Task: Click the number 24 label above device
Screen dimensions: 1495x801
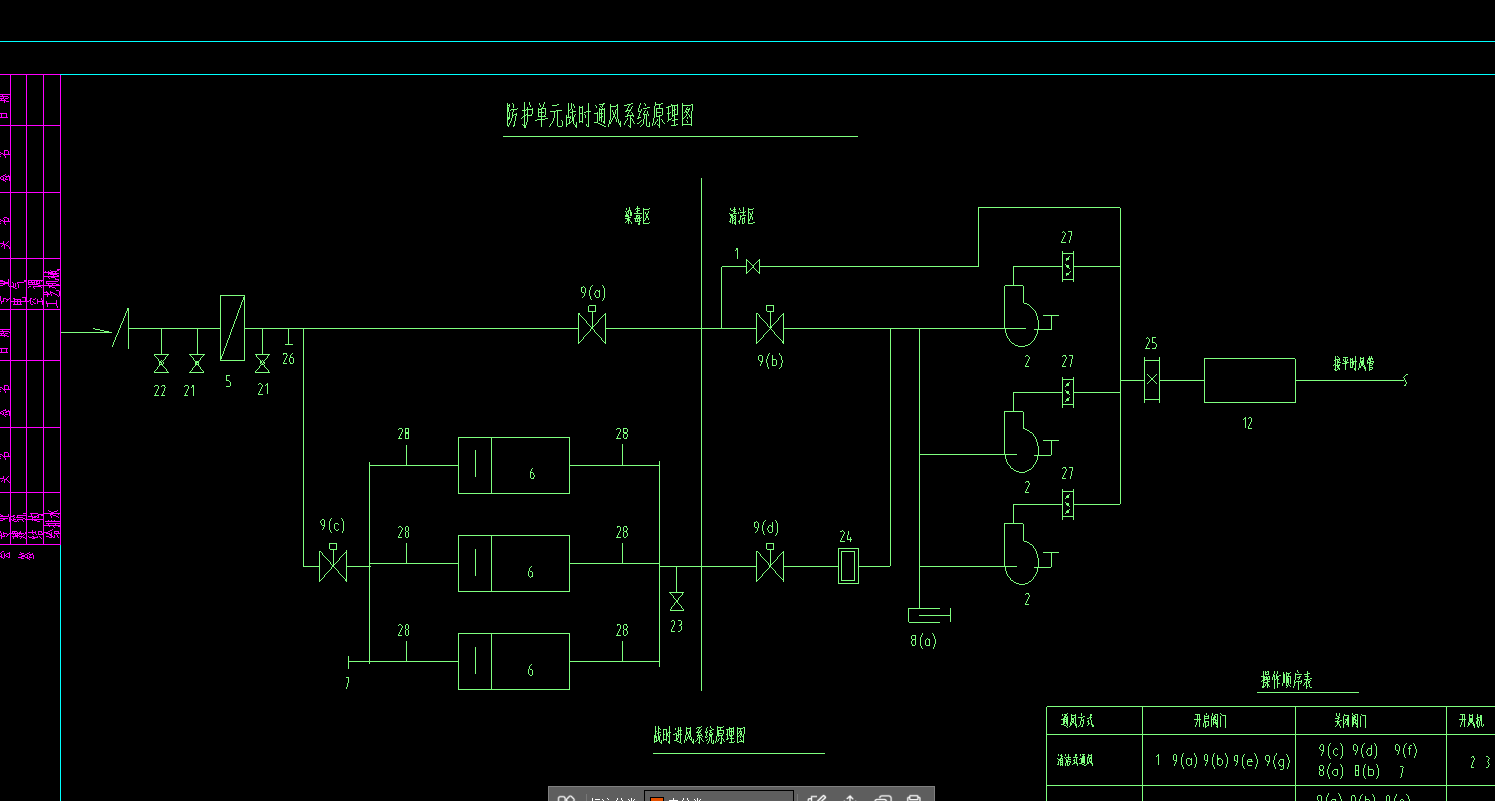Action: (x=846, y=535)
